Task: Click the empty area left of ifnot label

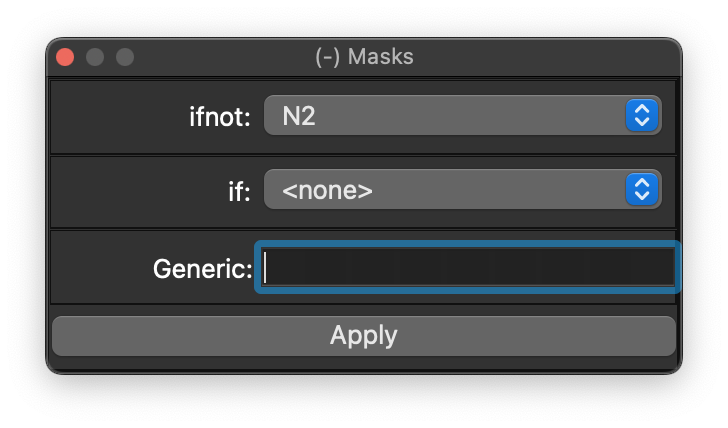Action: (110, 116)
